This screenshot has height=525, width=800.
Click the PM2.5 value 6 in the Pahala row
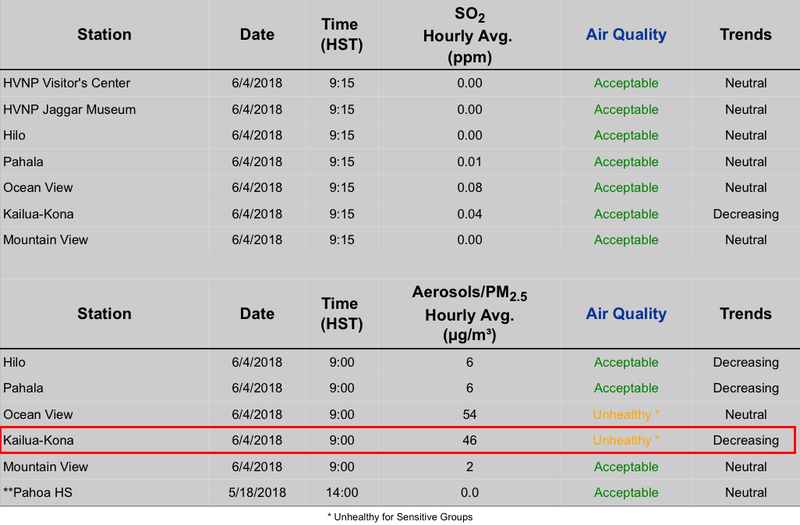pyautogui.click(x=469, y=388)
